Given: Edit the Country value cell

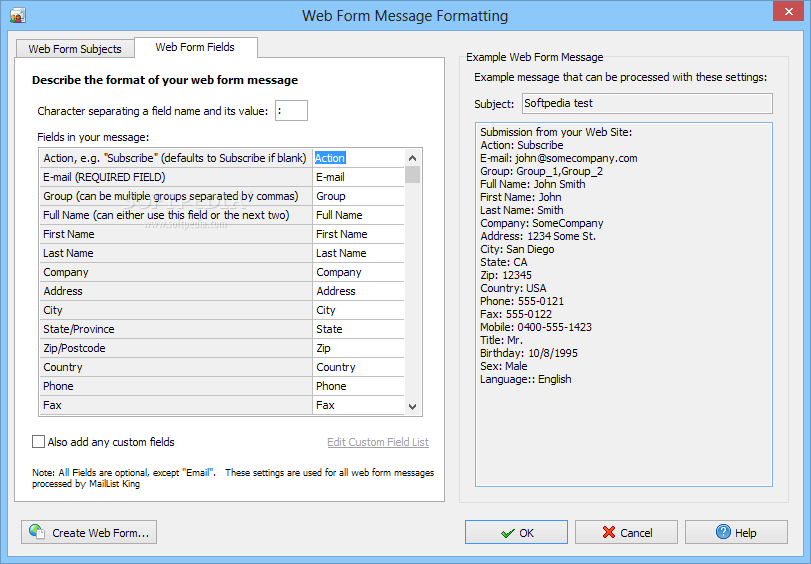Looking at the screenshot, I should pos(358,367).
